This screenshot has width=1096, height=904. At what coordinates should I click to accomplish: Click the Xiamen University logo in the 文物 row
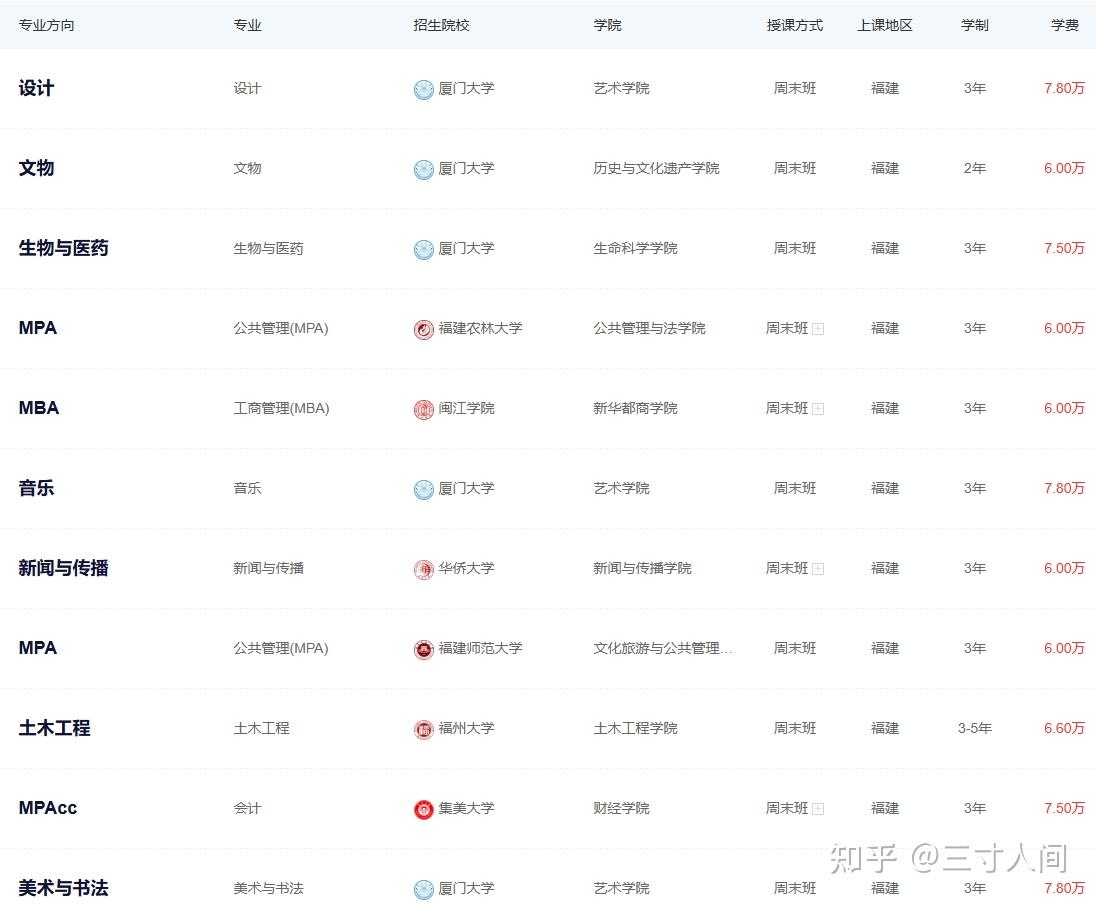(424, 169)
